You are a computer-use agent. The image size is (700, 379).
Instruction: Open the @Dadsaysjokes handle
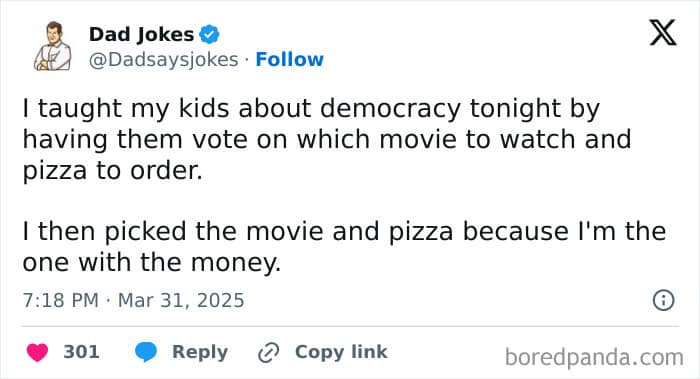[163, 60]
